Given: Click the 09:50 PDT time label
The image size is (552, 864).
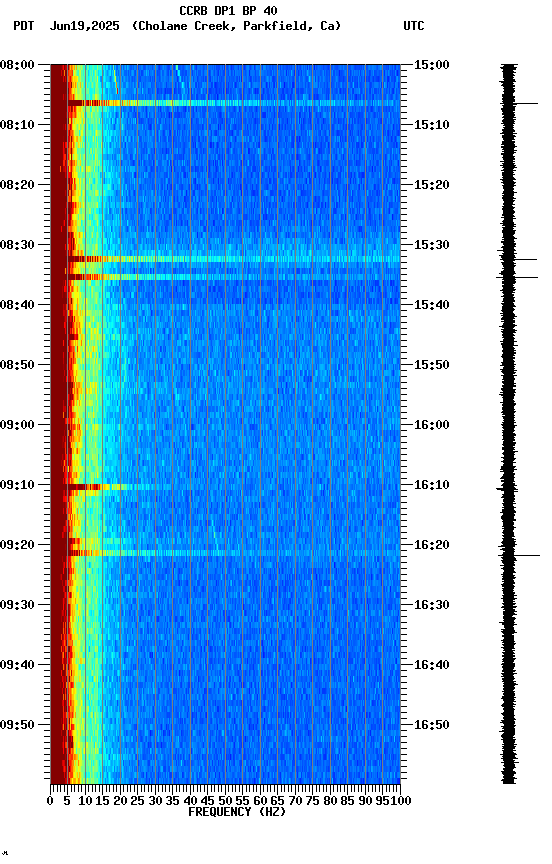Looking at the screenshot, I should pyautogui.click(x=17, y=725).
